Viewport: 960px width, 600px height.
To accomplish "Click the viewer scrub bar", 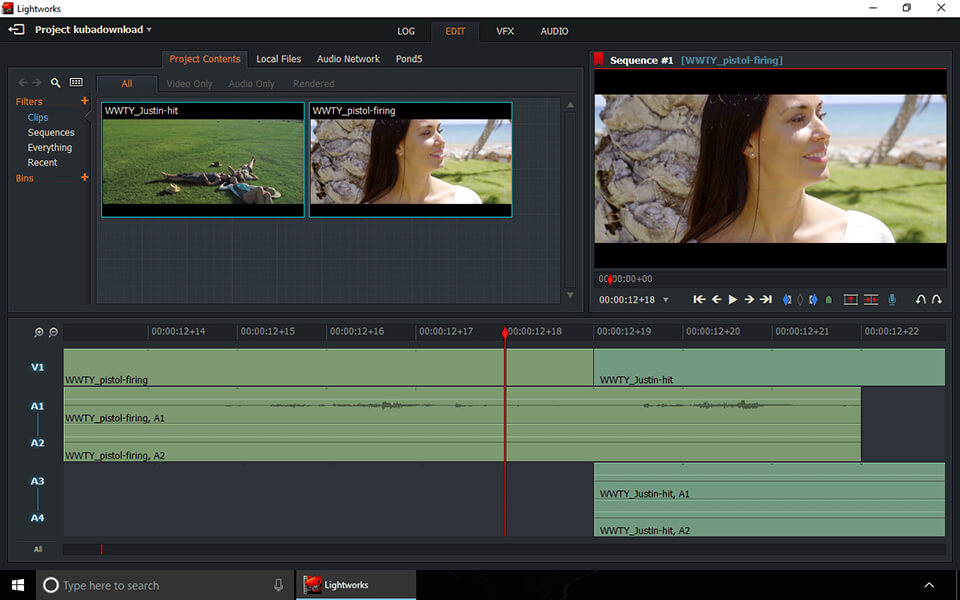I will click(x=770, y=279).
